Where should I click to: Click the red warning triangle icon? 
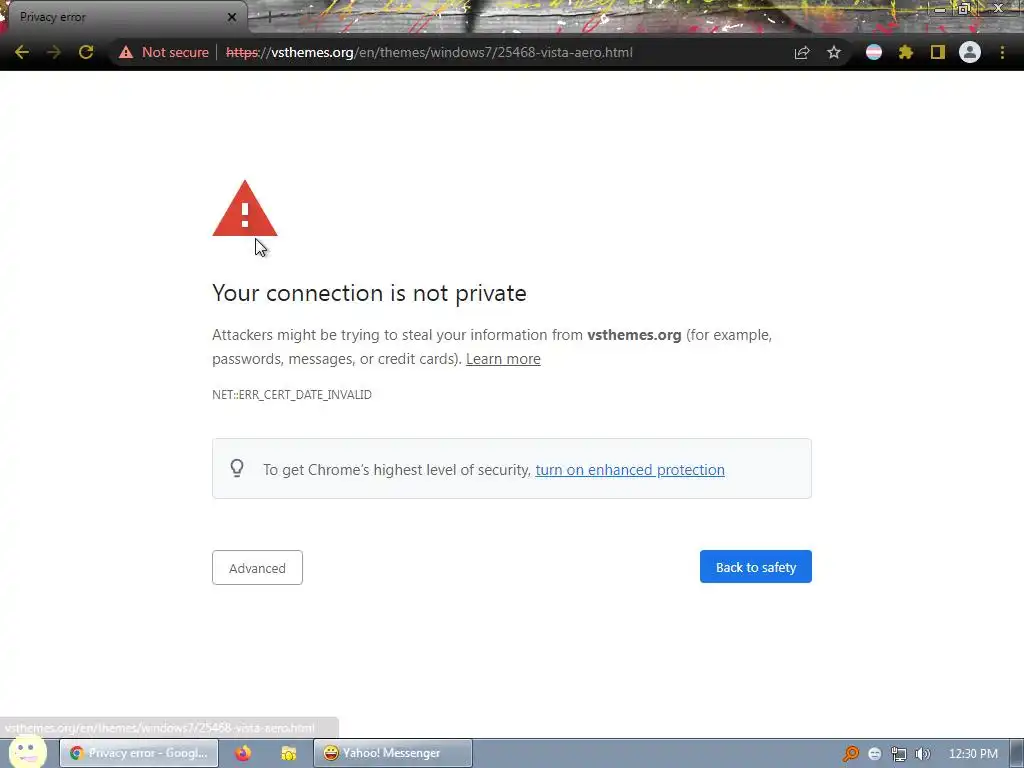(x=245, y=208)
